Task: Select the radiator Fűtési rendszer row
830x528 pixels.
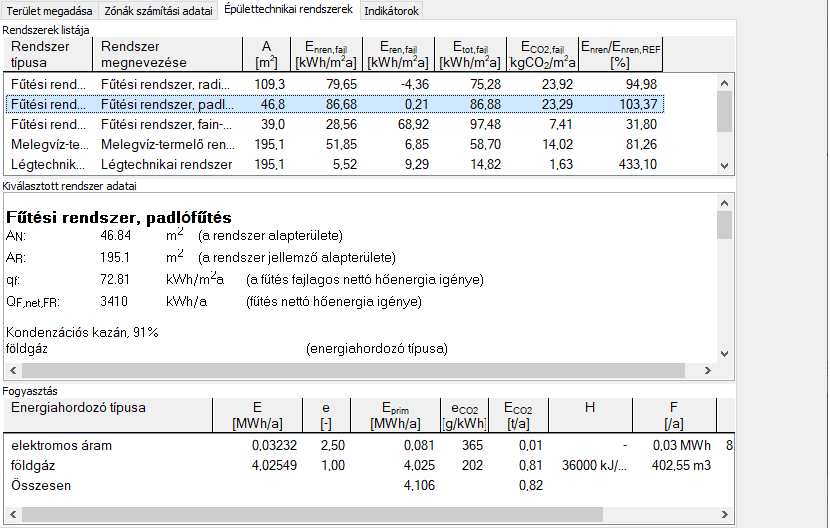Action: pyautogui.click(x=334, y=84)
